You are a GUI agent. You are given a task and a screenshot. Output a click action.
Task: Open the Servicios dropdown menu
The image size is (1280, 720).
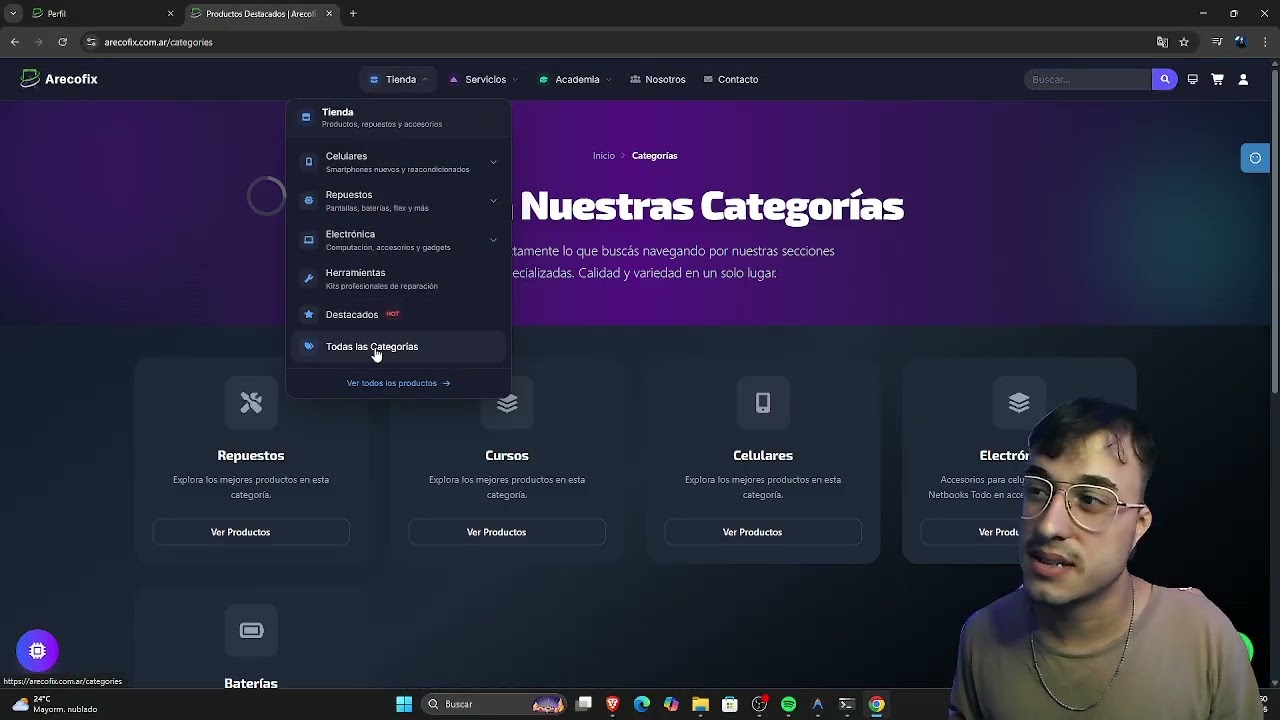(484, 79)
